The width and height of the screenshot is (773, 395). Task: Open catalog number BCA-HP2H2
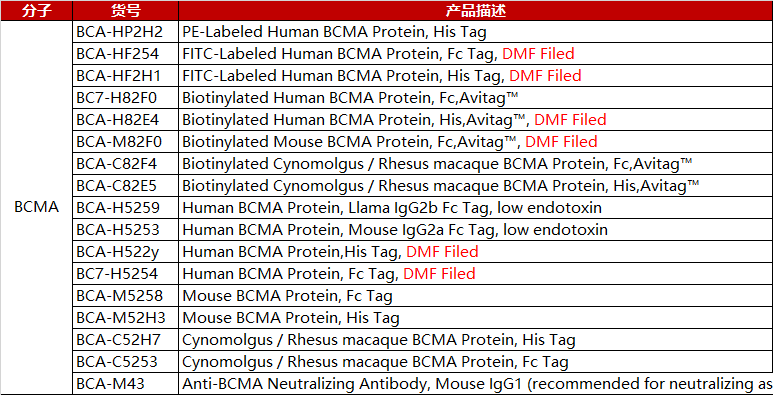pos(125,32)
